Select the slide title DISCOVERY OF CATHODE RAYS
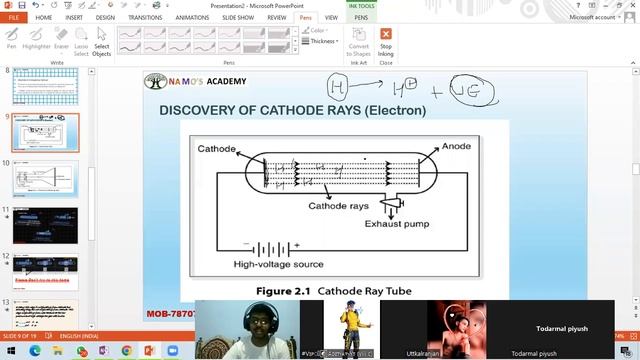 pyautogui.click(x=293, y=110)
